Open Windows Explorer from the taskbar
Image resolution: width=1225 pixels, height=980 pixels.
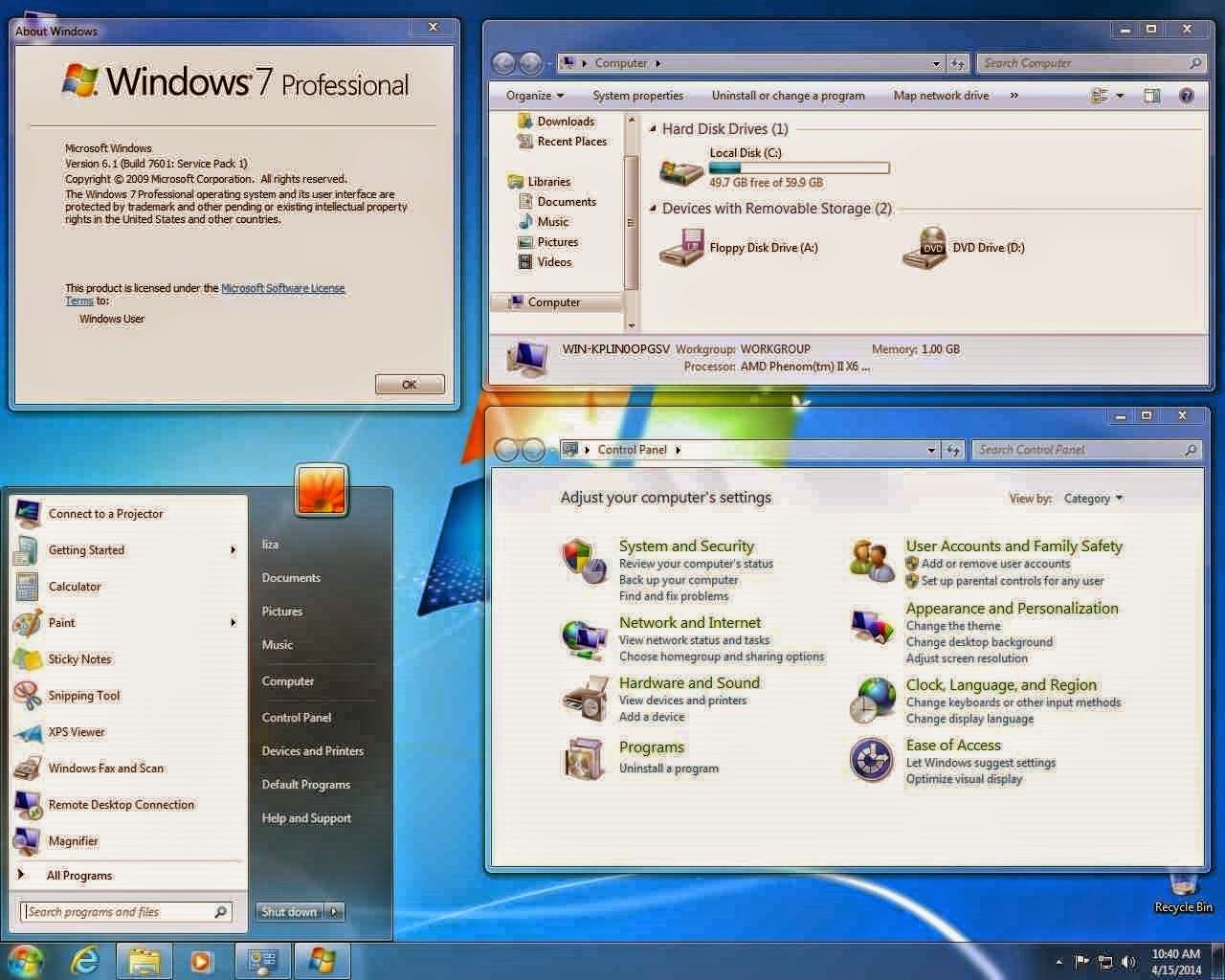(144, 960)
